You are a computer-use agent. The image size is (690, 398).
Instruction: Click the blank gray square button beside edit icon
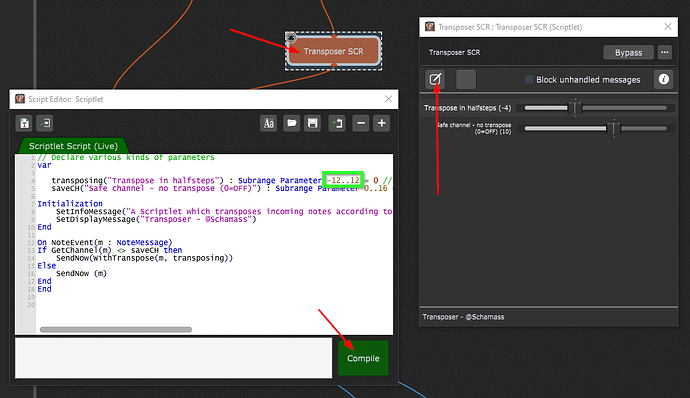point(466,79)
